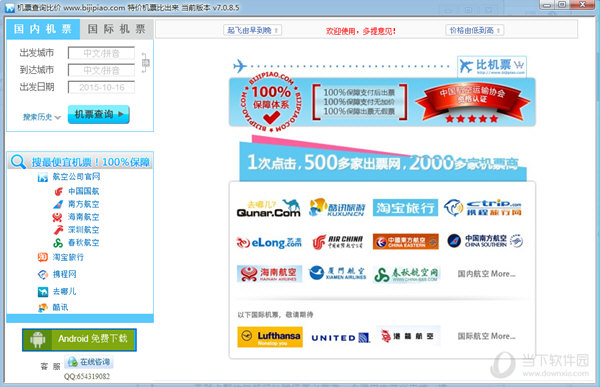Click the 机票查询 search button
This screenshot has height=387, width=600.
pos(99,114)
